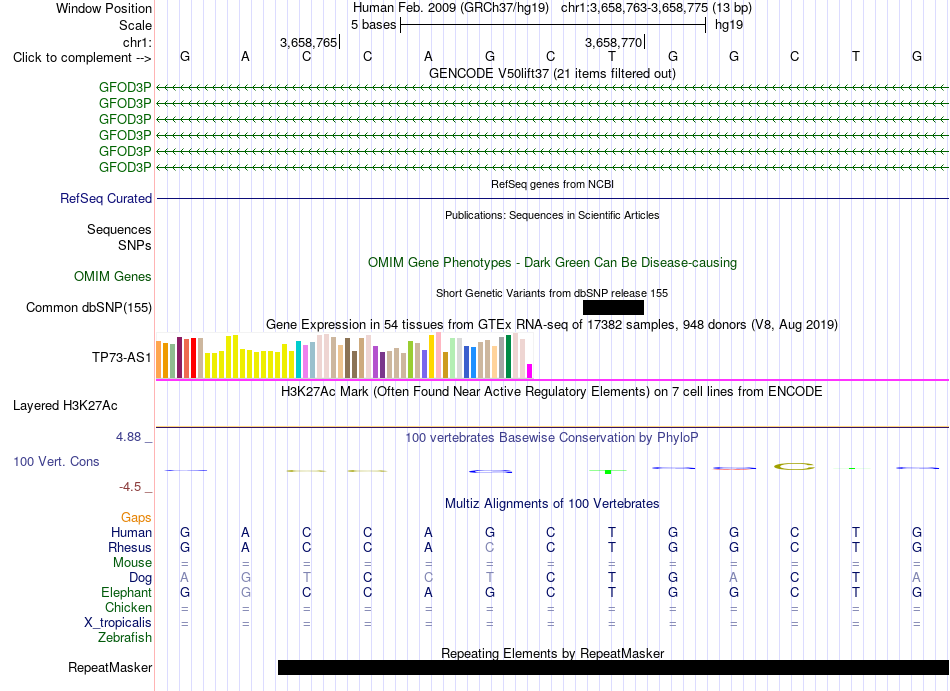Screen dimensions: 950x691
Task: Click the chr1:3,658,763-3,658,775 position text
Action: (x=656, y=8)
